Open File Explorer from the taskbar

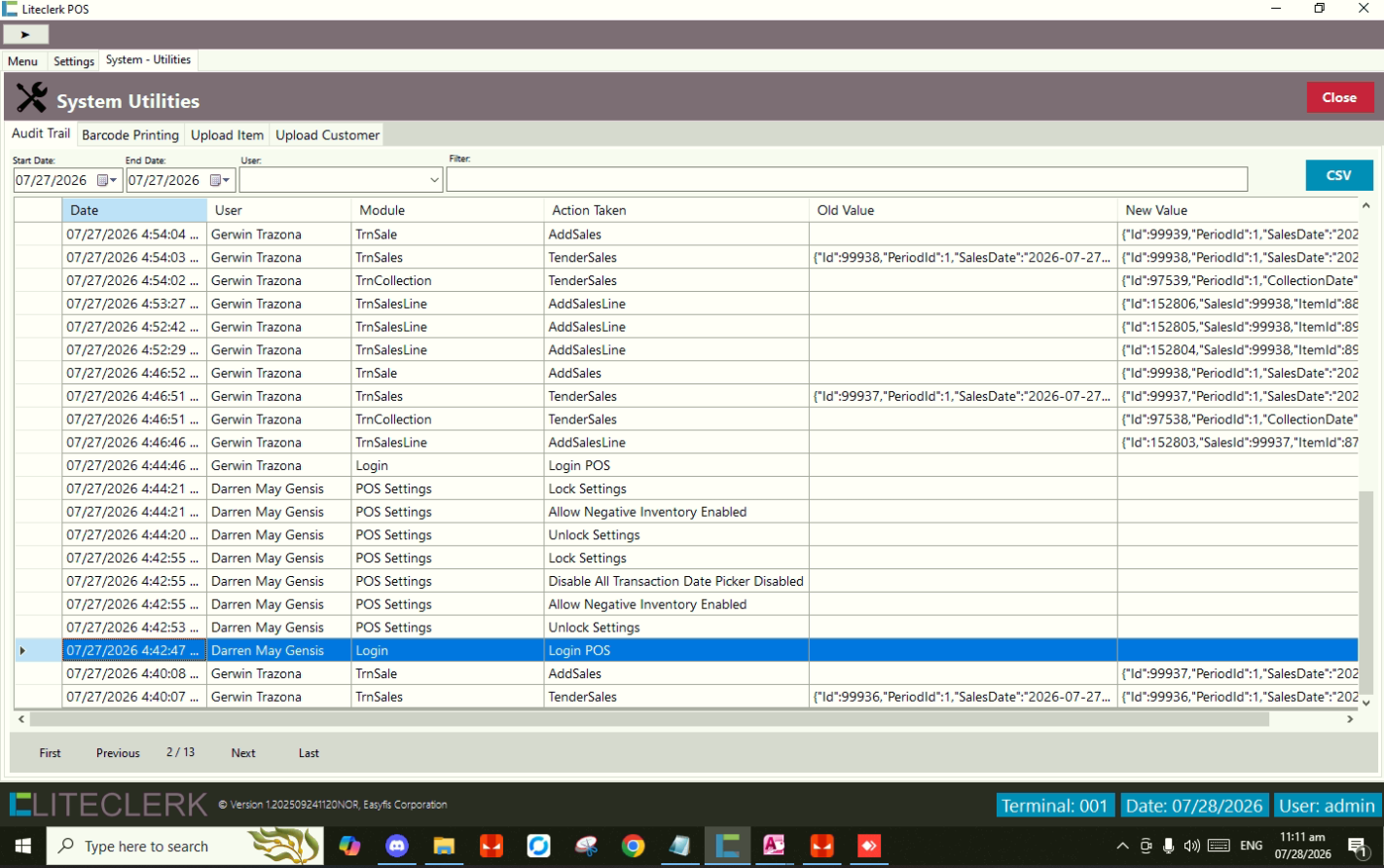444,846
